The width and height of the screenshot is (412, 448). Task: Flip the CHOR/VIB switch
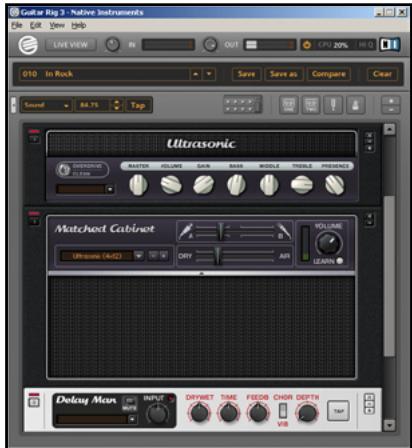(x=283, y=411)
